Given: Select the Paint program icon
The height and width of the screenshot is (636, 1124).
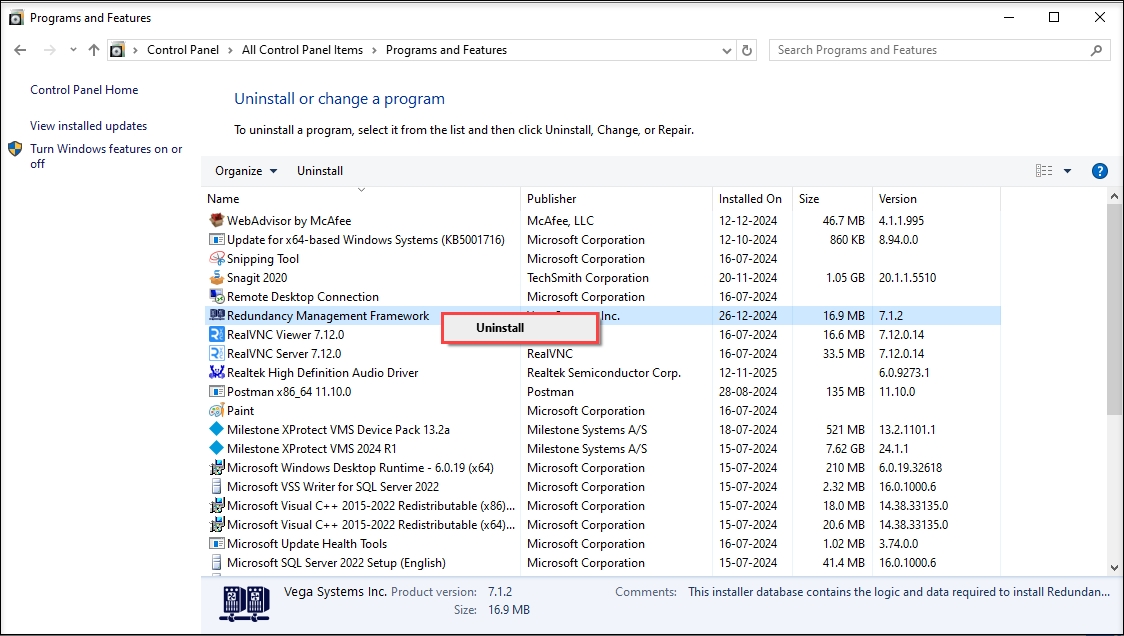Looking at the screenshot, I should click(216, 411).
